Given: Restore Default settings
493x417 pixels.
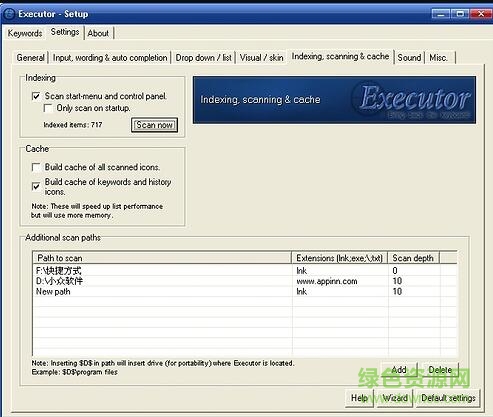Looking at the screenshot, I should point(448,398).
